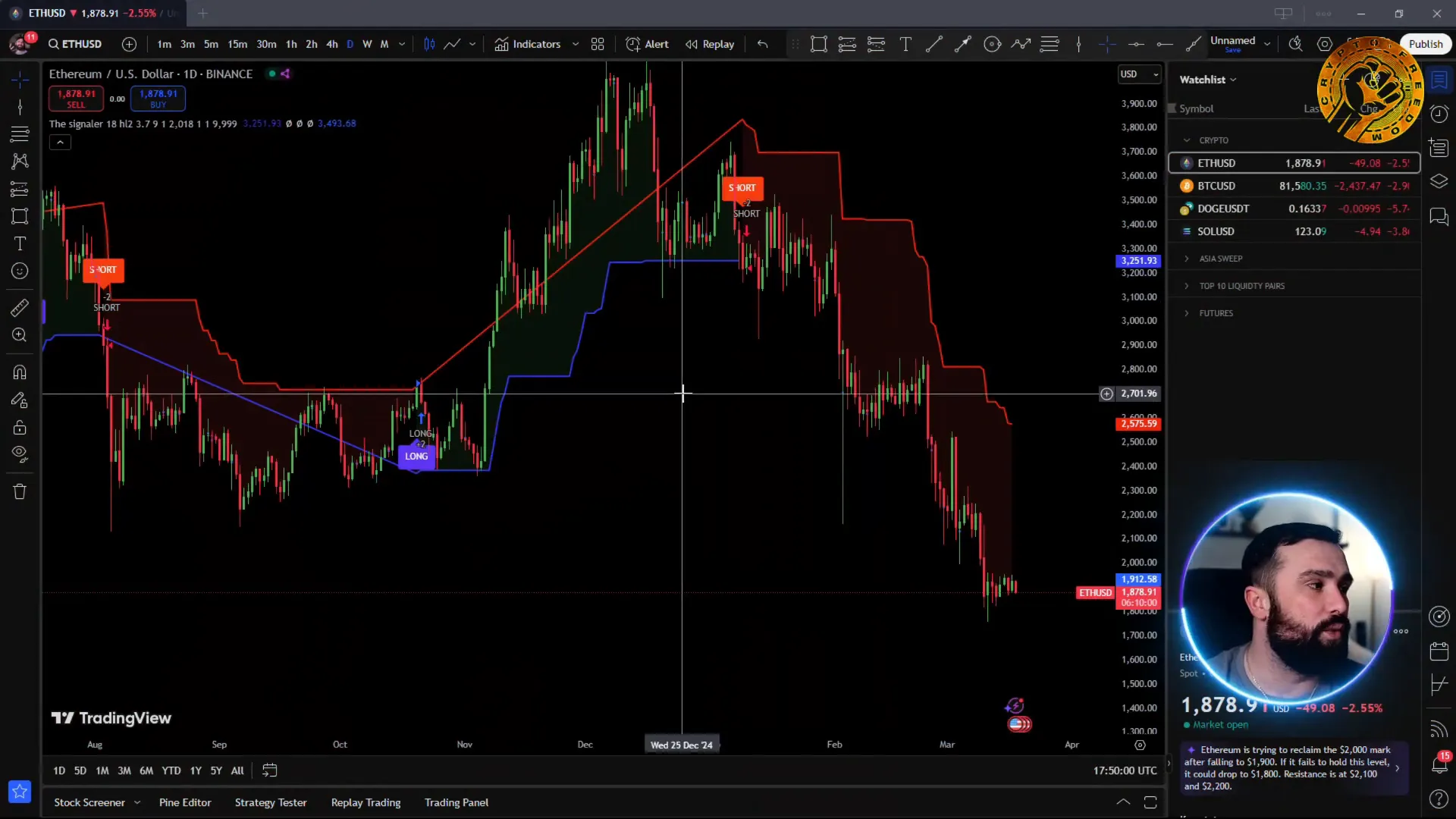Viewport: 1456px width, 819px height.
Task: Open the Stock Screener tab
Action: (89, 802)
